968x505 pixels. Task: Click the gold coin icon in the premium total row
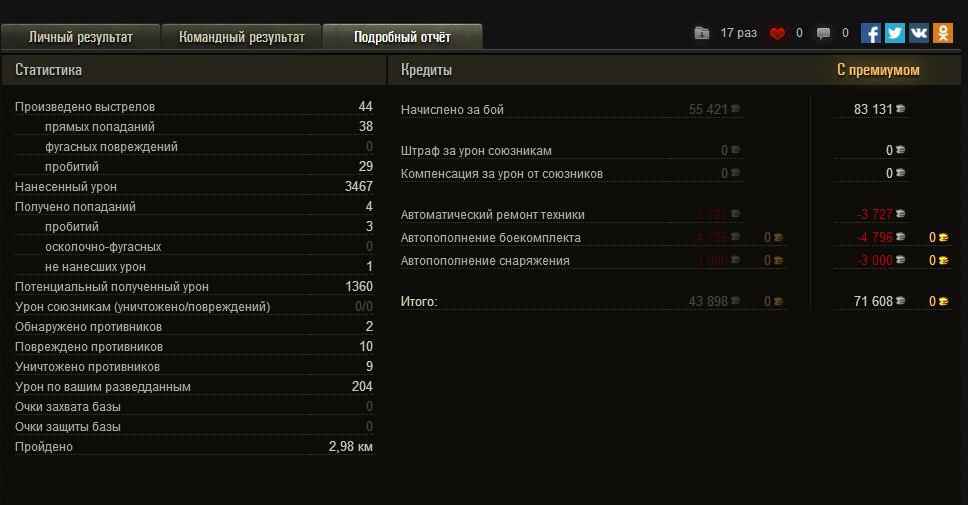943,301
